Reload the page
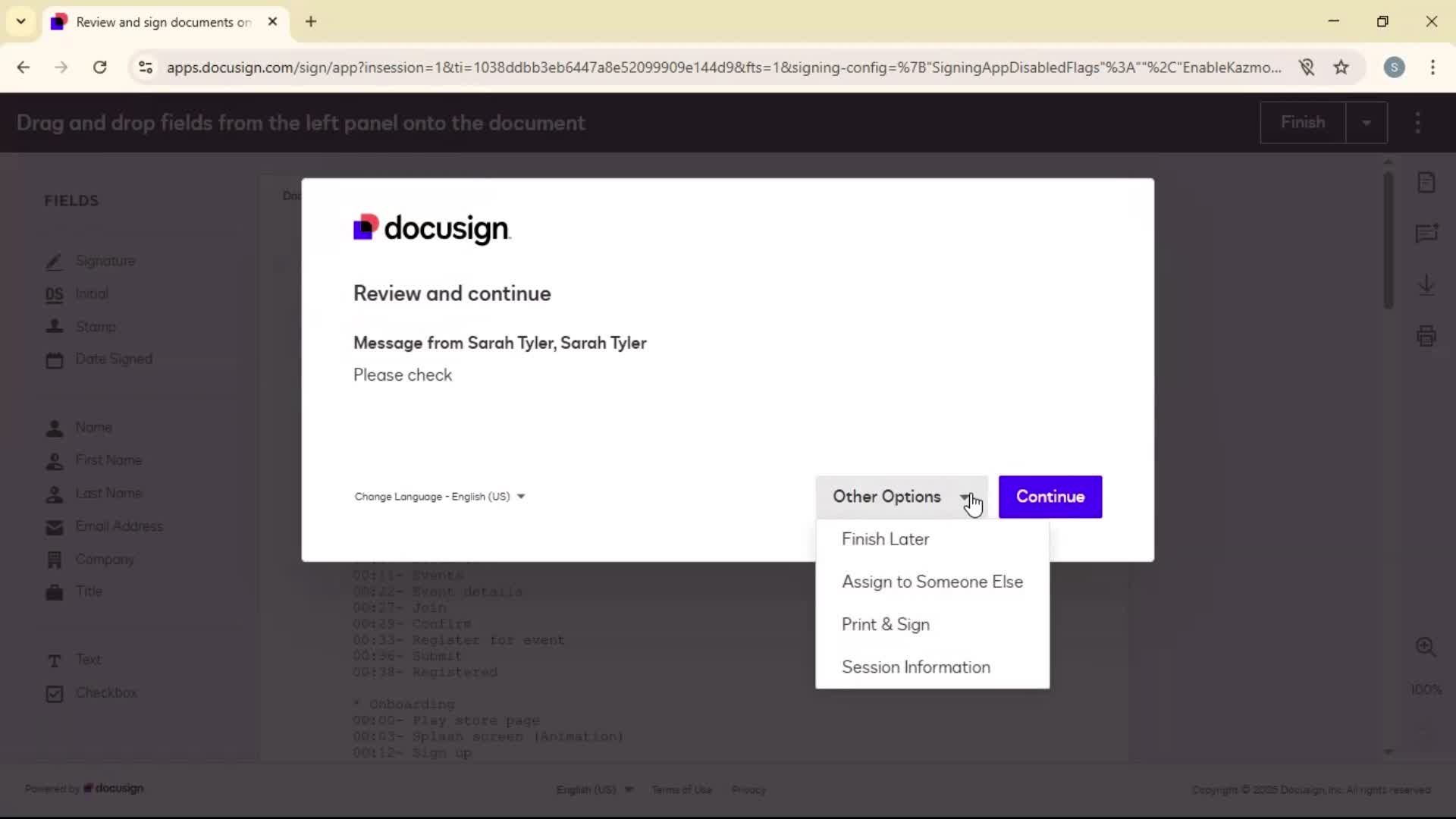Image resolution: width=1456 pixels, height=819 pixels. [x=99, y=67]
